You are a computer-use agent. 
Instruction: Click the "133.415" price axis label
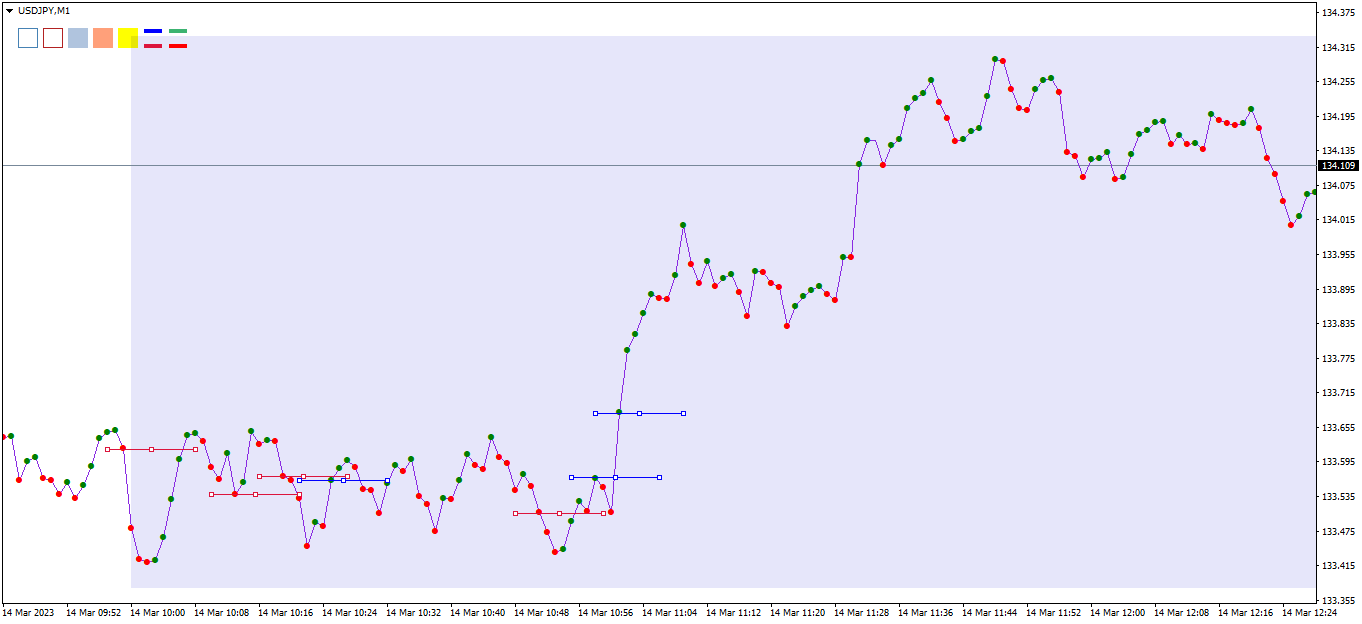click(1338, 566)
